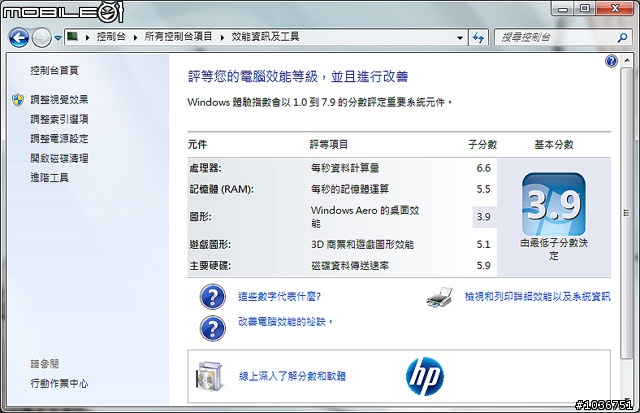Click the 3.9 graphics subscore cell
Image resolution: width=640 pixels, height=413 pixels.
point(484,217)
